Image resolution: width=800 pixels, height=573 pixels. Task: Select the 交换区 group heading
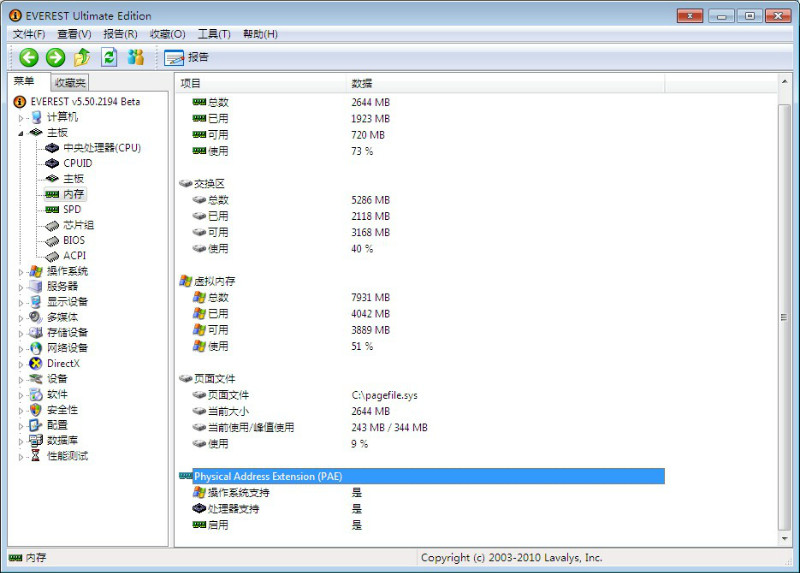coord(209,184)
